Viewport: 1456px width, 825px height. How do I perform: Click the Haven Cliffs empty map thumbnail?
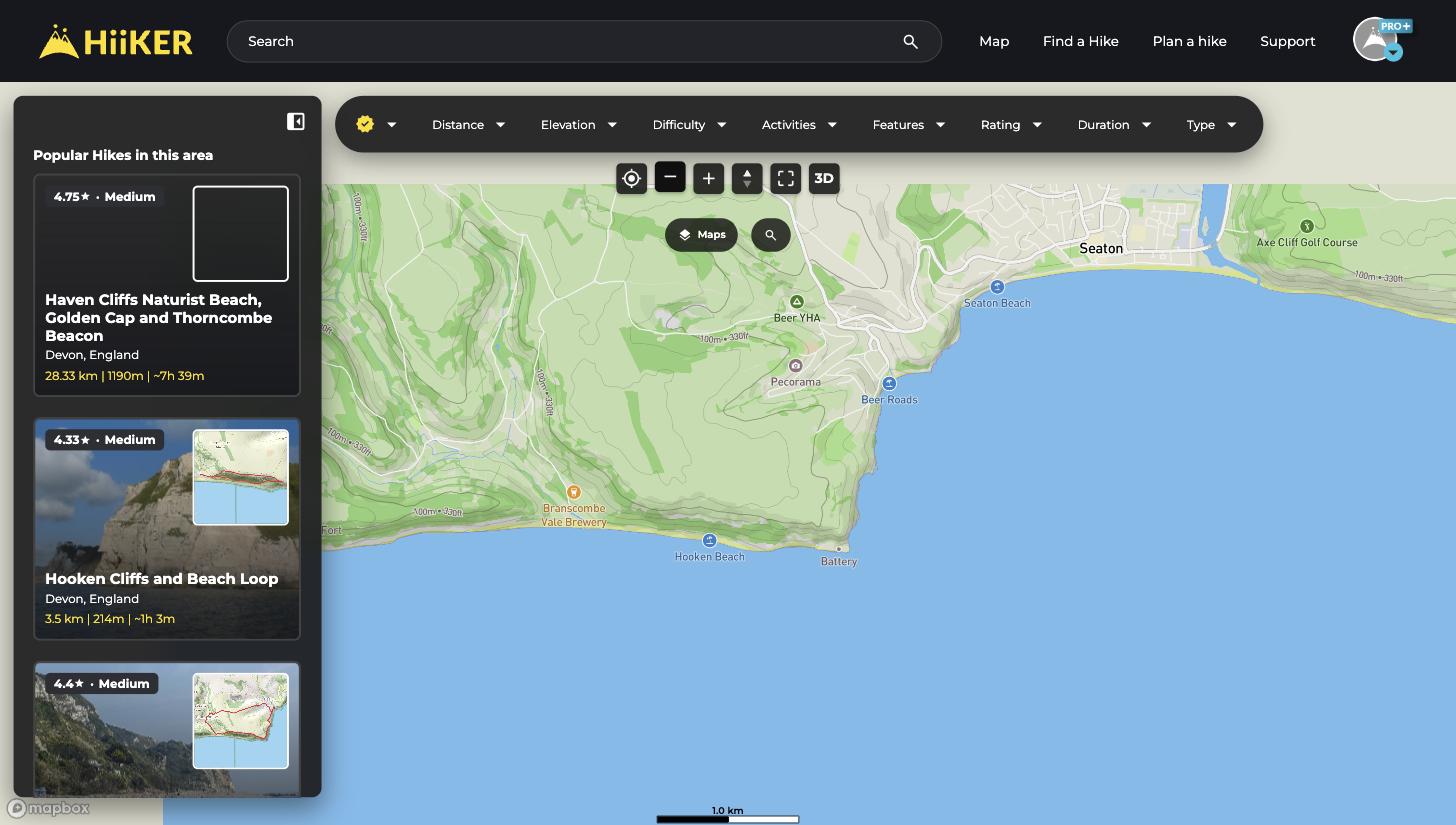(241, 233)
